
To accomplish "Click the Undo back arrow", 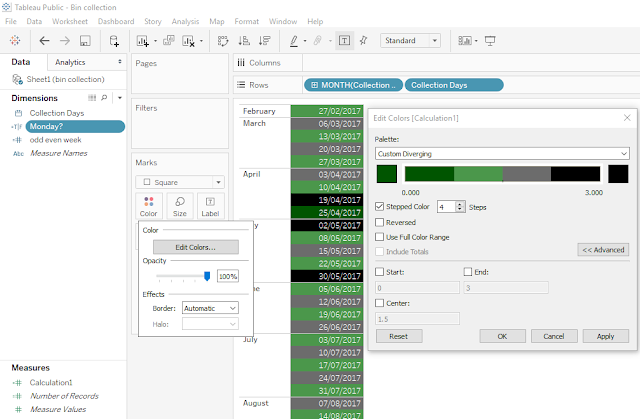I will pyautogui.click(x=44, y=40).
